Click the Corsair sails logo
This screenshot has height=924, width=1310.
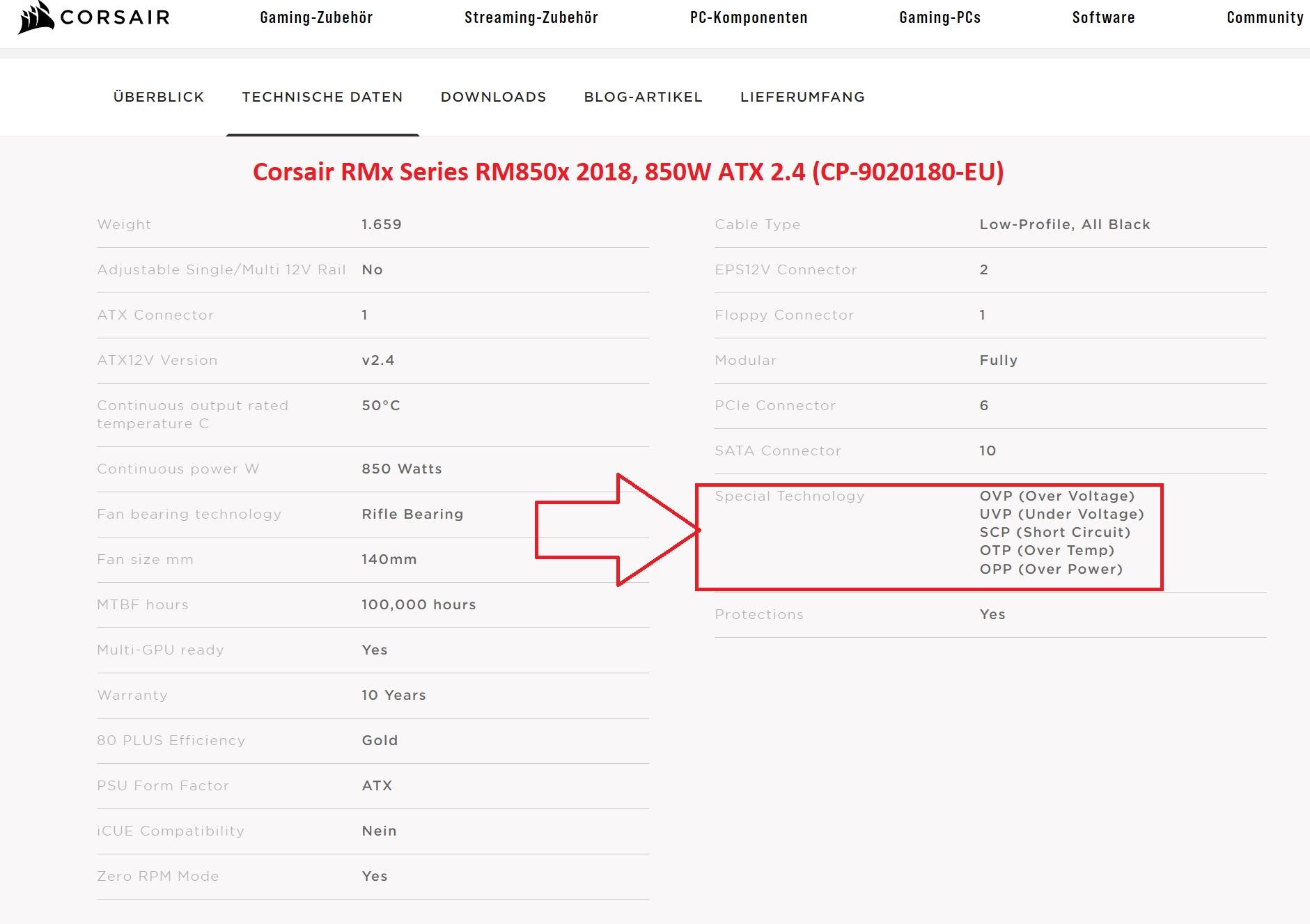36,17
